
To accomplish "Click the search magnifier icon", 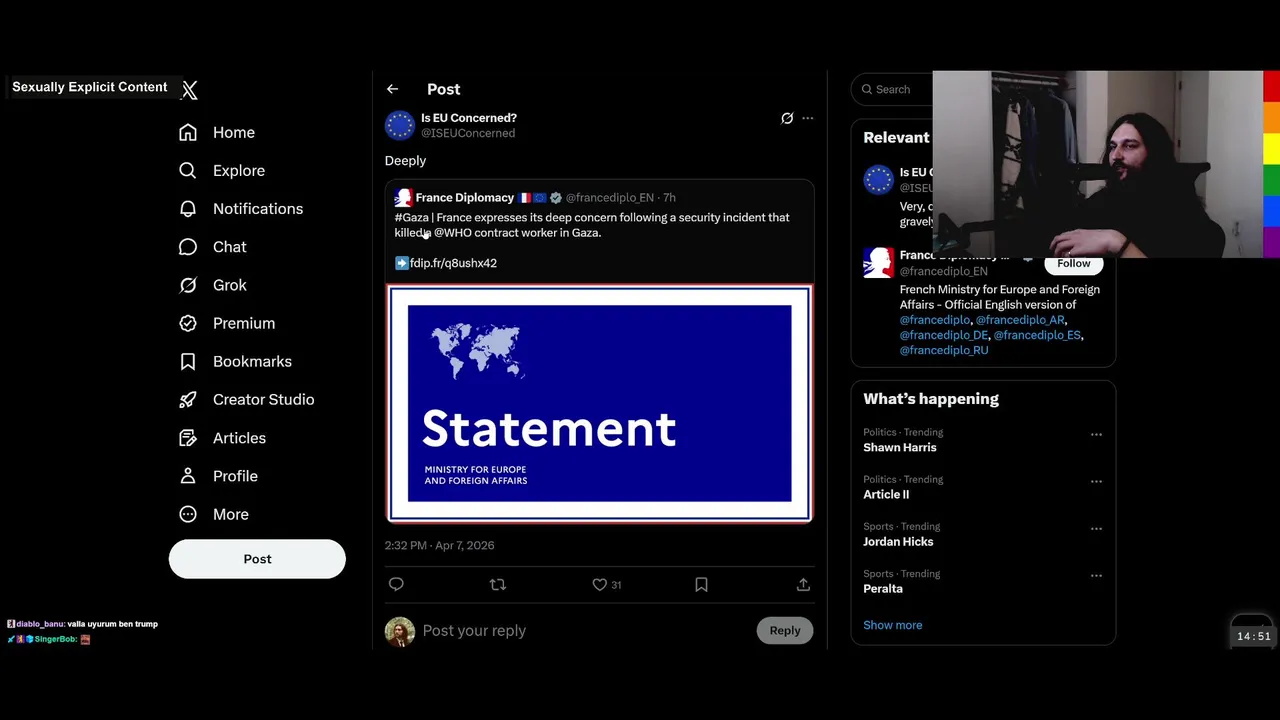I will [867, 89].
